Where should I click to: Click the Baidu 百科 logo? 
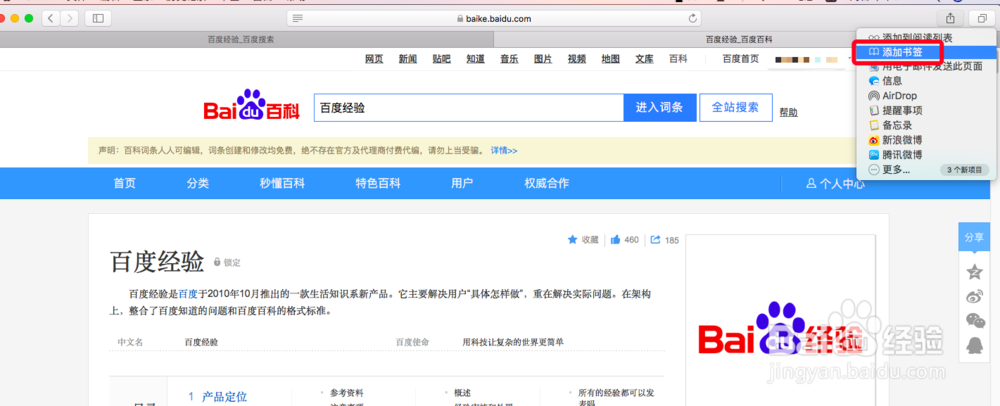point(251,105)
